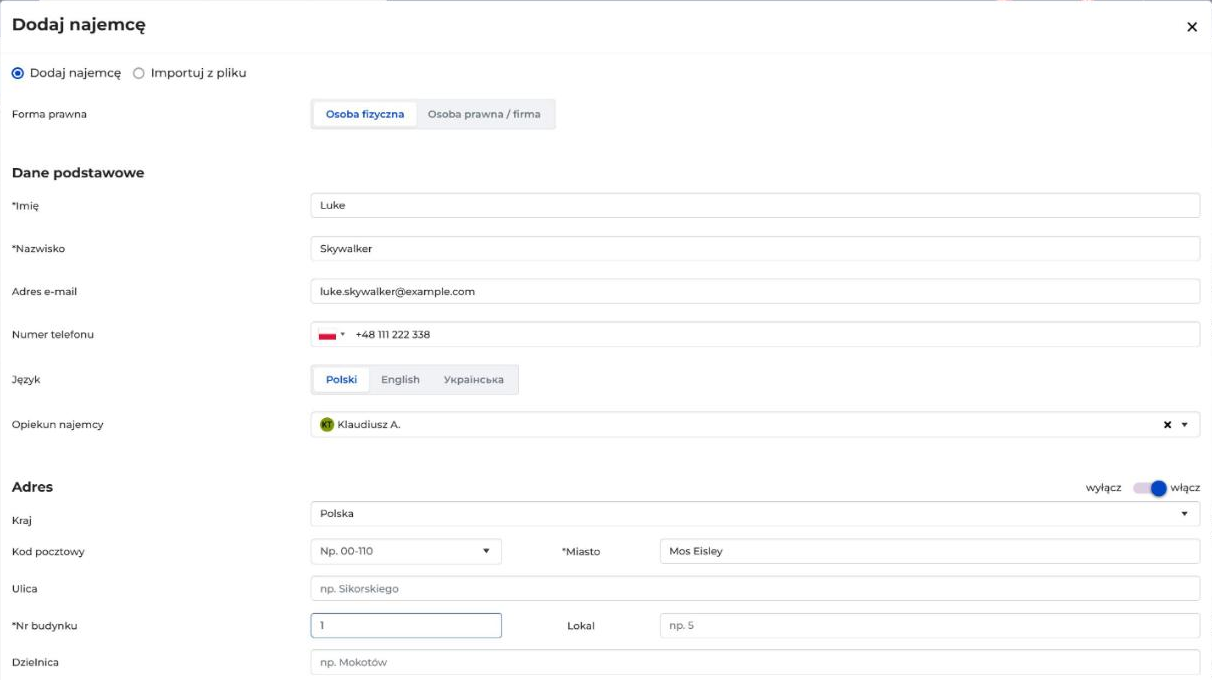Select Polski as the language
This screenshot has height=680, width=1212.
[341, 380]
